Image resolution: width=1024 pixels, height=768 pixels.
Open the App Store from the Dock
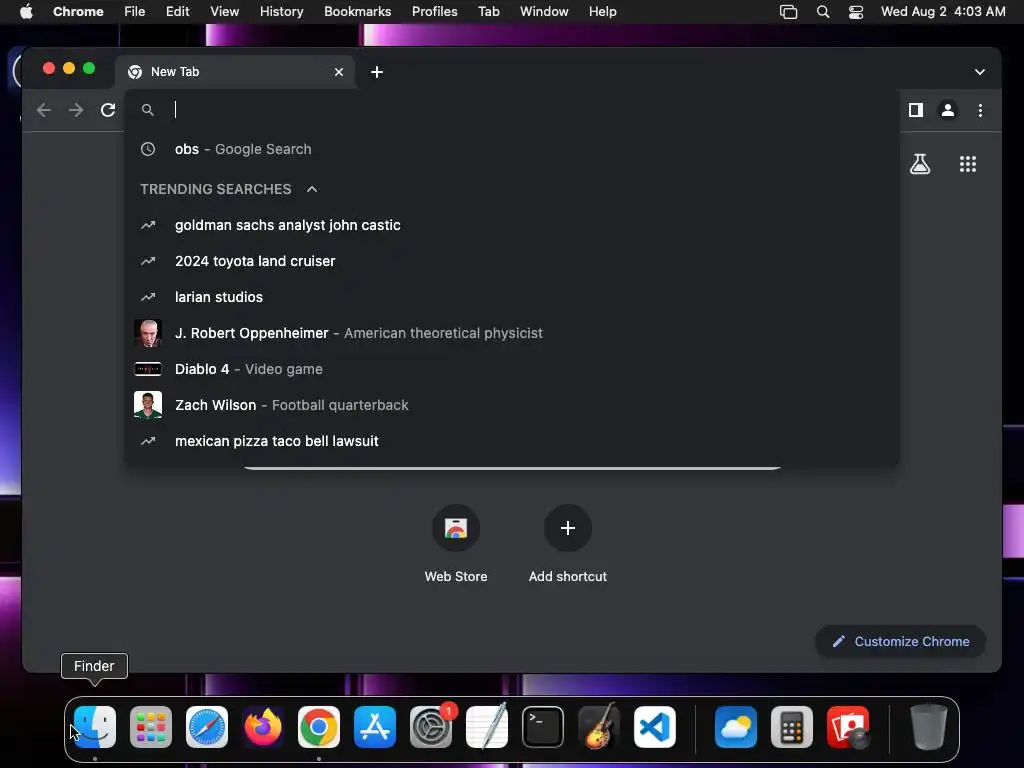coord(375,727)
